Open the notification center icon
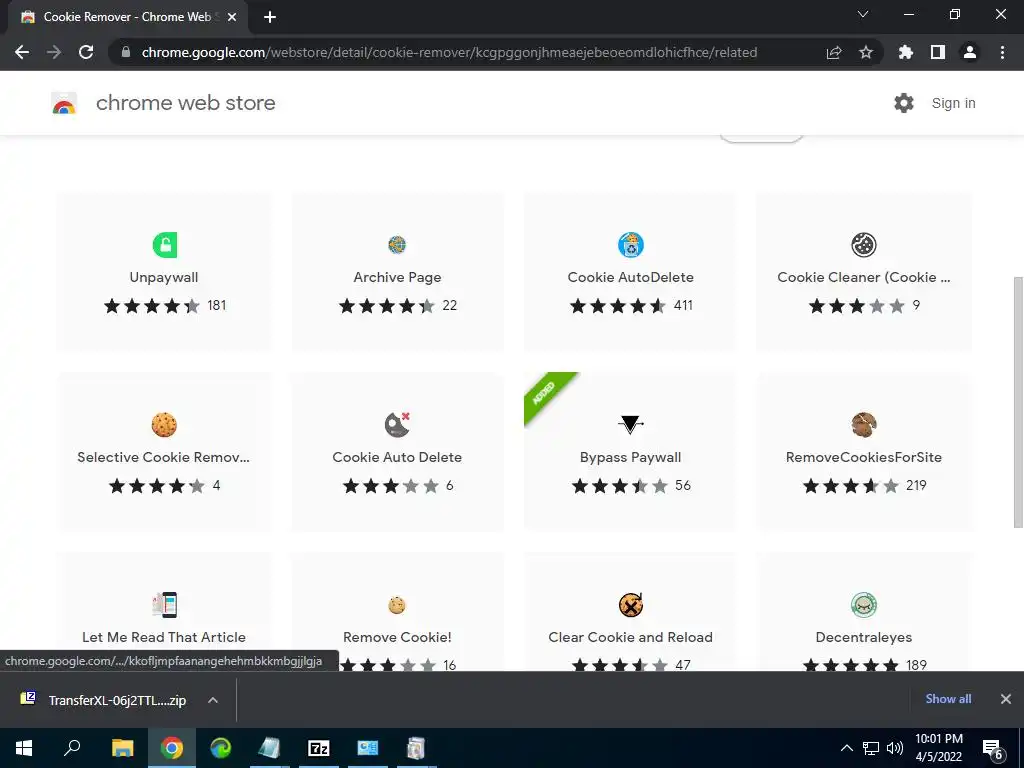1024x768 pixels. (x=993, y=748)
